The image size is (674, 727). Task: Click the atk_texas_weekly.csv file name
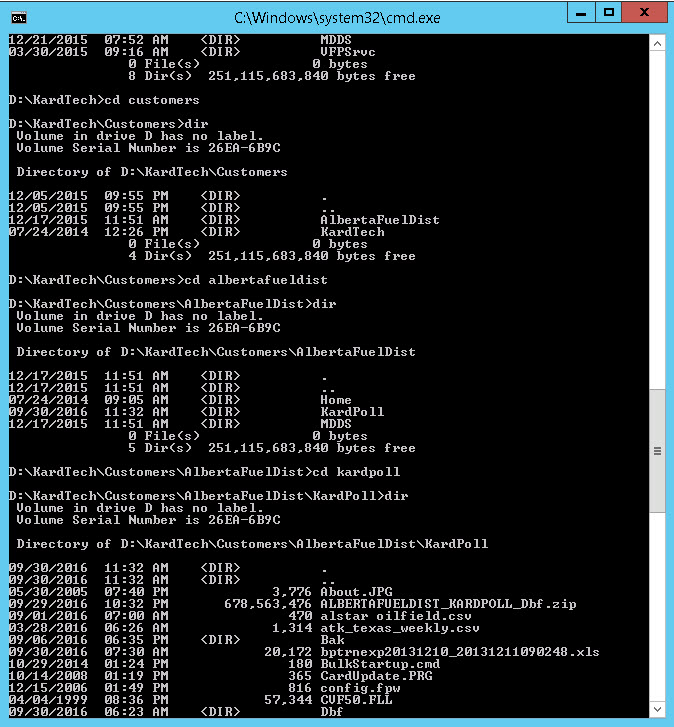400,628
